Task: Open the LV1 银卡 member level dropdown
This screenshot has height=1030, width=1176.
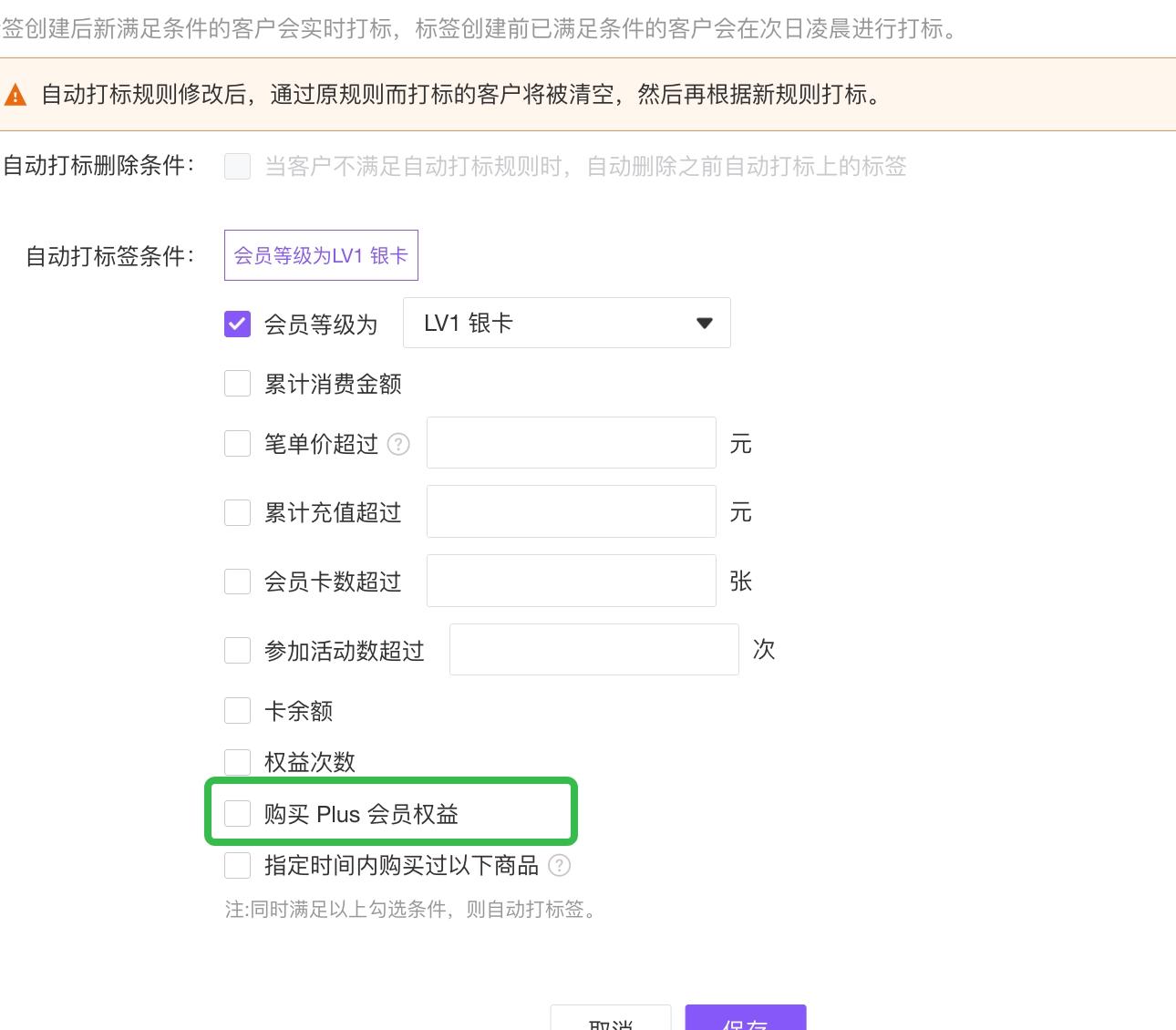Action: (x=567, y=323)
